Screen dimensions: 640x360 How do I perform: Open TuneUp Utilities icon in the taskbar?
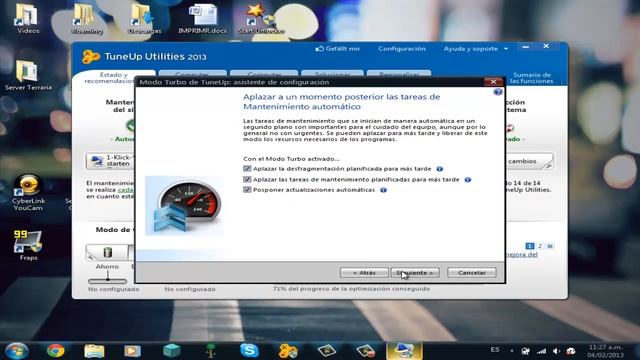288,351
